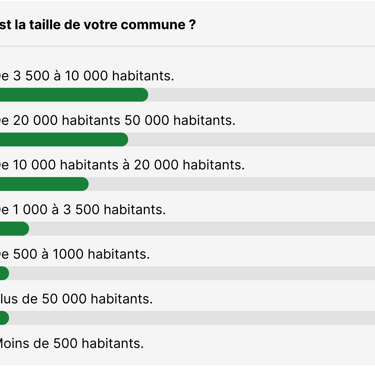Select the 'Moins de 500 habitants' label
Image resolution: width=375 pixels, height=366 pixels.
click(x=72, y=343)
